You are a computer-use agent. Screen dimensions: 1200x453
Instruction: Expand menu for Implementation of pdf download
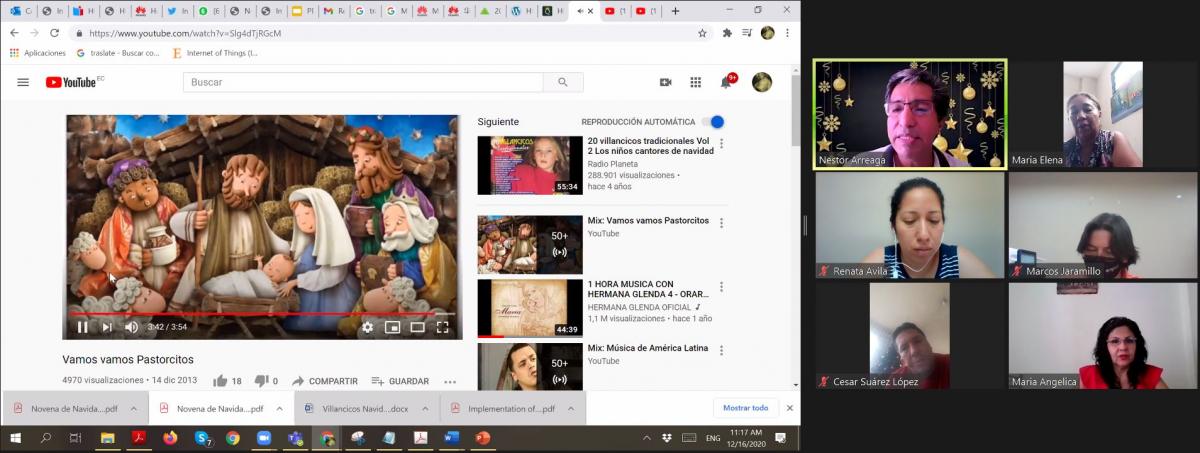570,408
